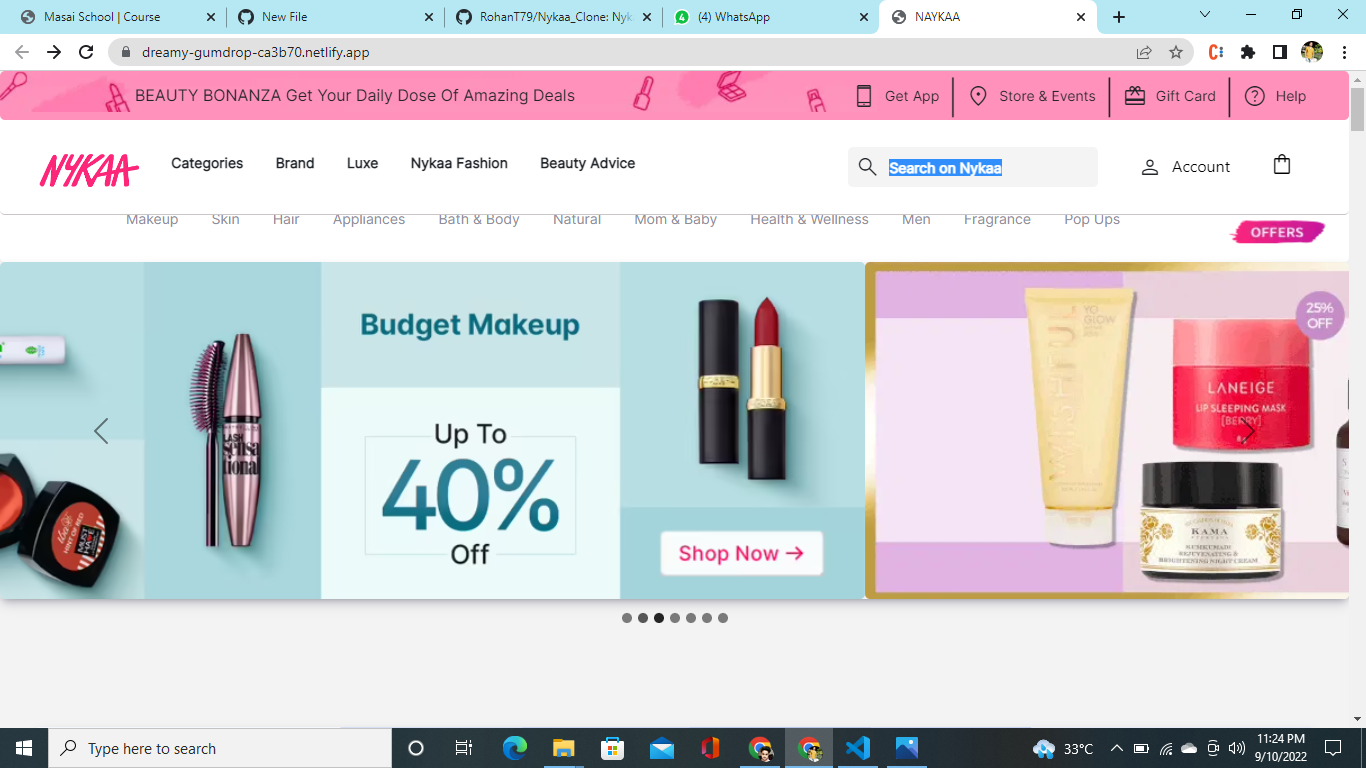Image resolution: width=1366 pixels, height=768 pixels.
Task: Expand hidden icons in the system tray
Action: (1118, 748)
